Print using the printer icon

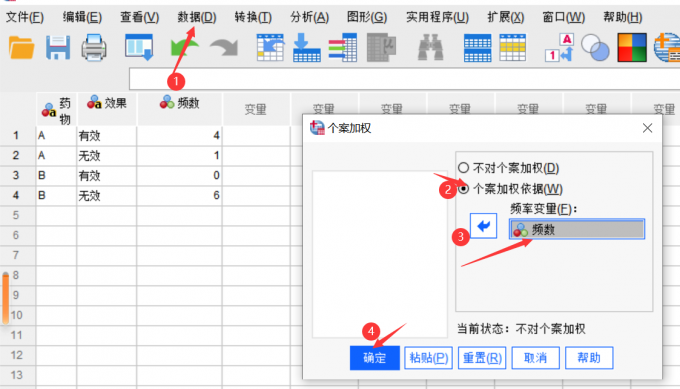tap(94, 48)
